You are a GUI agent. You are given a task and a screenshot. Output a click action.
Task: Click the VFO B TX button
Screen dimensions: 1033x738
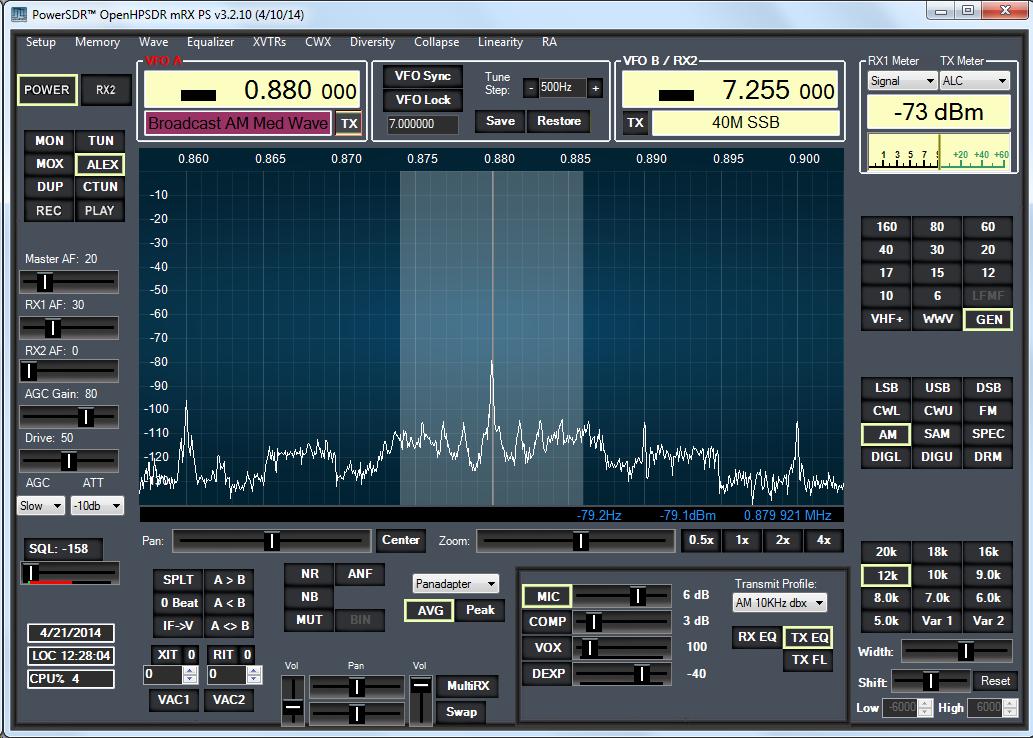[635, 123]
